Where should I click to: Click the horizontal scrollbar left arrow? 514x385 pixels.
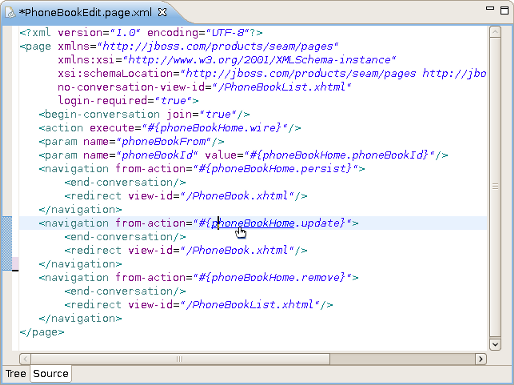pyautogui.click(x=25, y=359)
